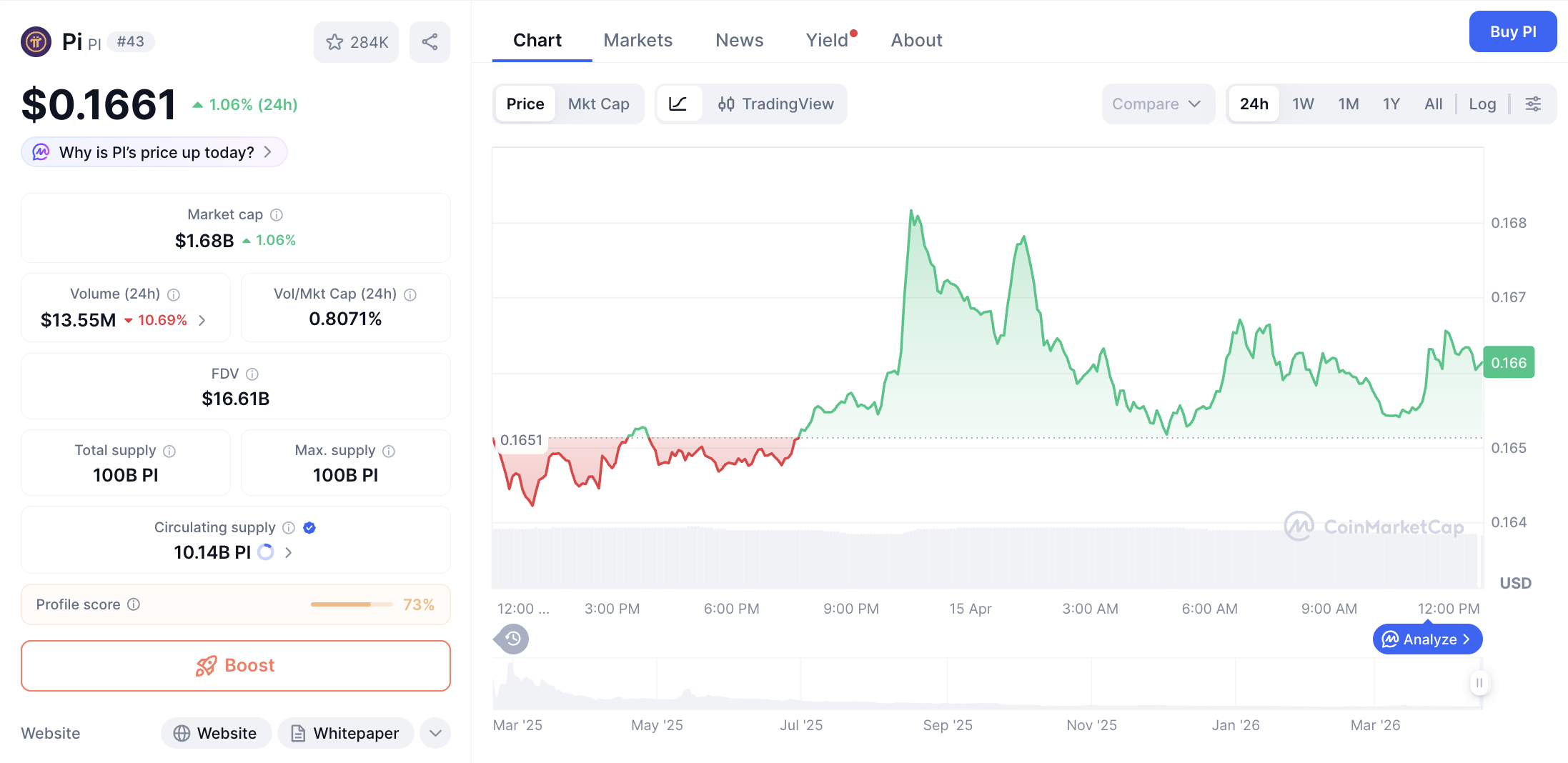The image size is (1568, 763).
Task: Switch timeframe to 1W
Action: (1302, 104)
